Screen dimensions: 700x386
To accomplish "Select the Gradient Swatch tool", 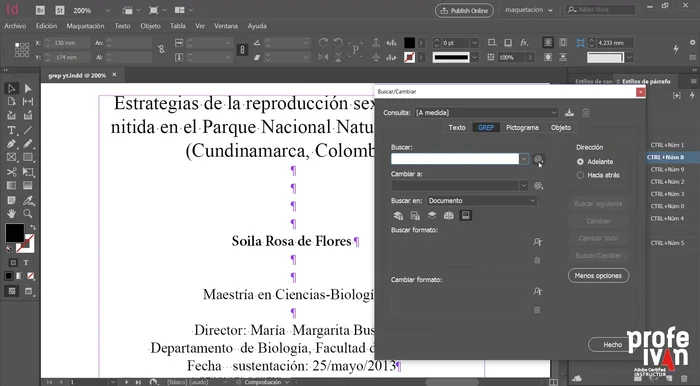I will click(12, 186).
